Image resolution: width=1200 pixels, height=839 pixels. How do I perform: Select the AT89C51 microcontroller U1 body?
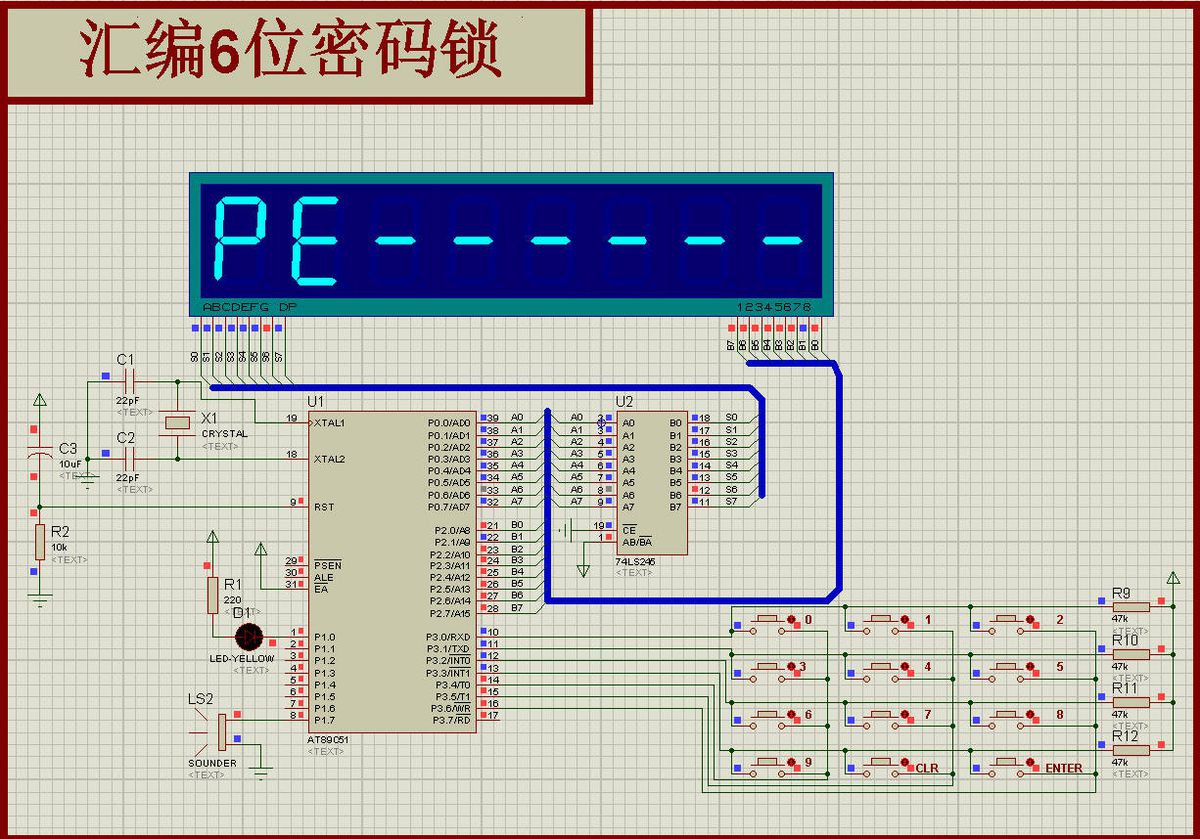point(392,571)
